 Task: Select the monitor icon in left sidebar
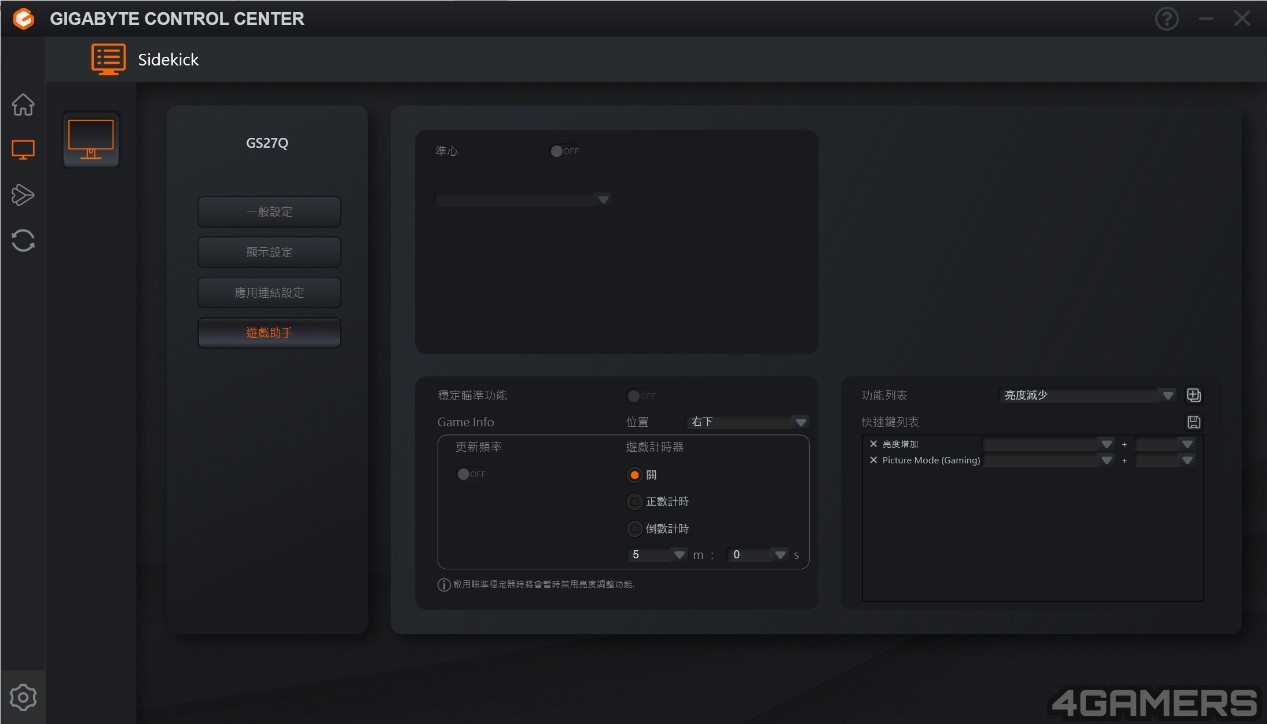click(x=23, y=150)
